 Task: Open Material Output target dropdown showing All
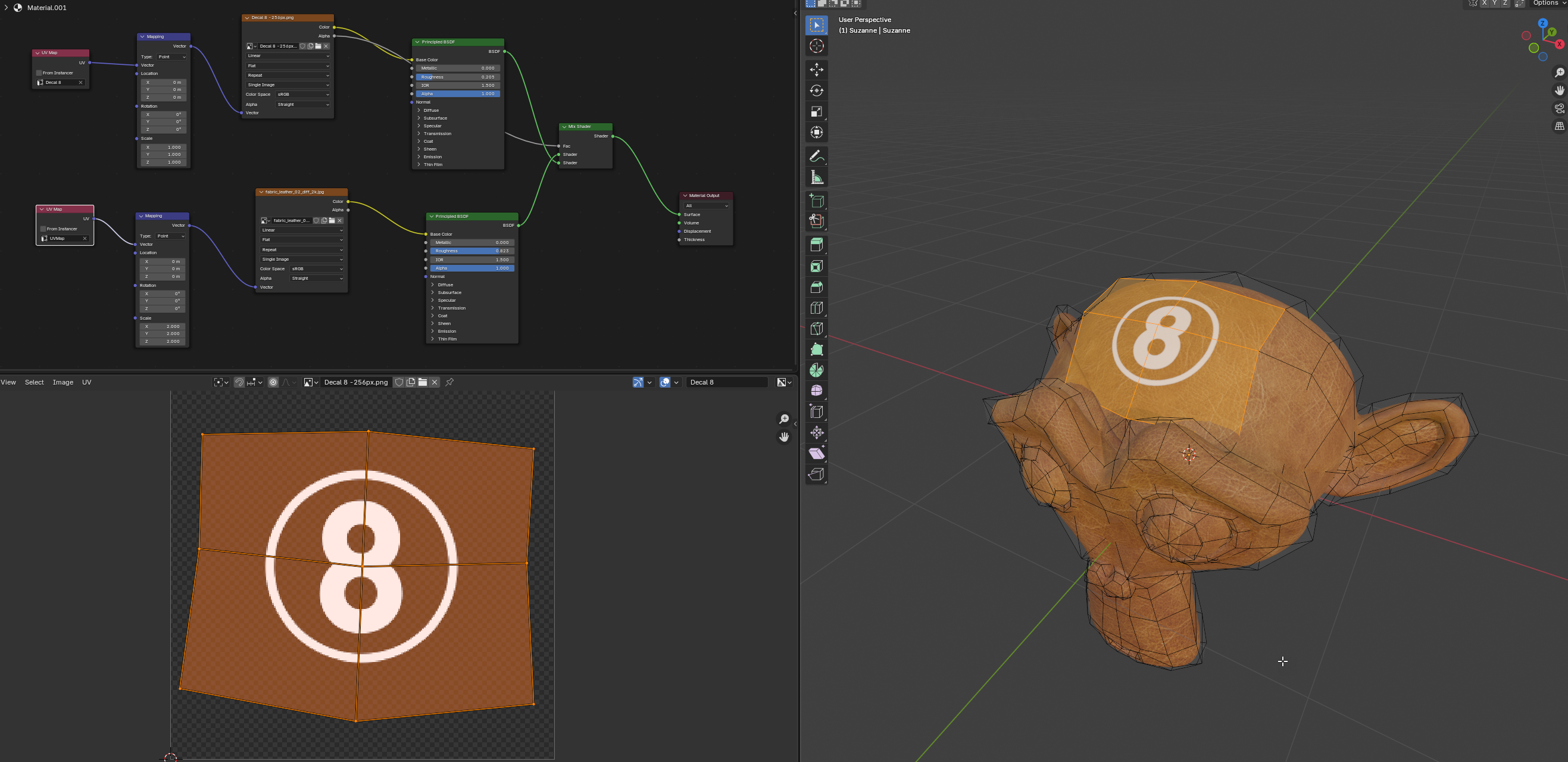(706, 206)
